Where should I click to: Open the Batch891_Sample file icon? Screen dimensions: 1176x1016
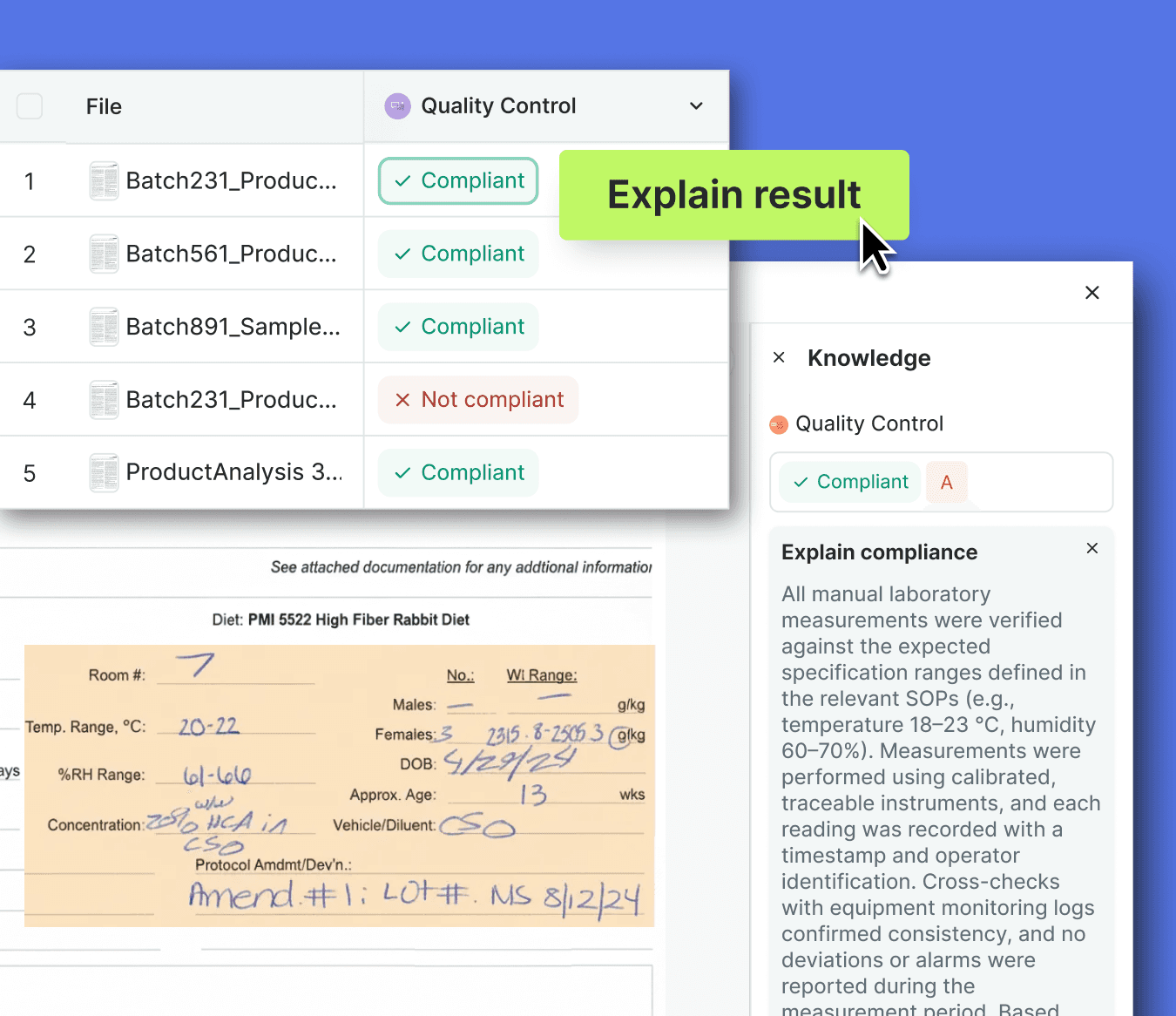pyautogui.click(x=104, y=327)
